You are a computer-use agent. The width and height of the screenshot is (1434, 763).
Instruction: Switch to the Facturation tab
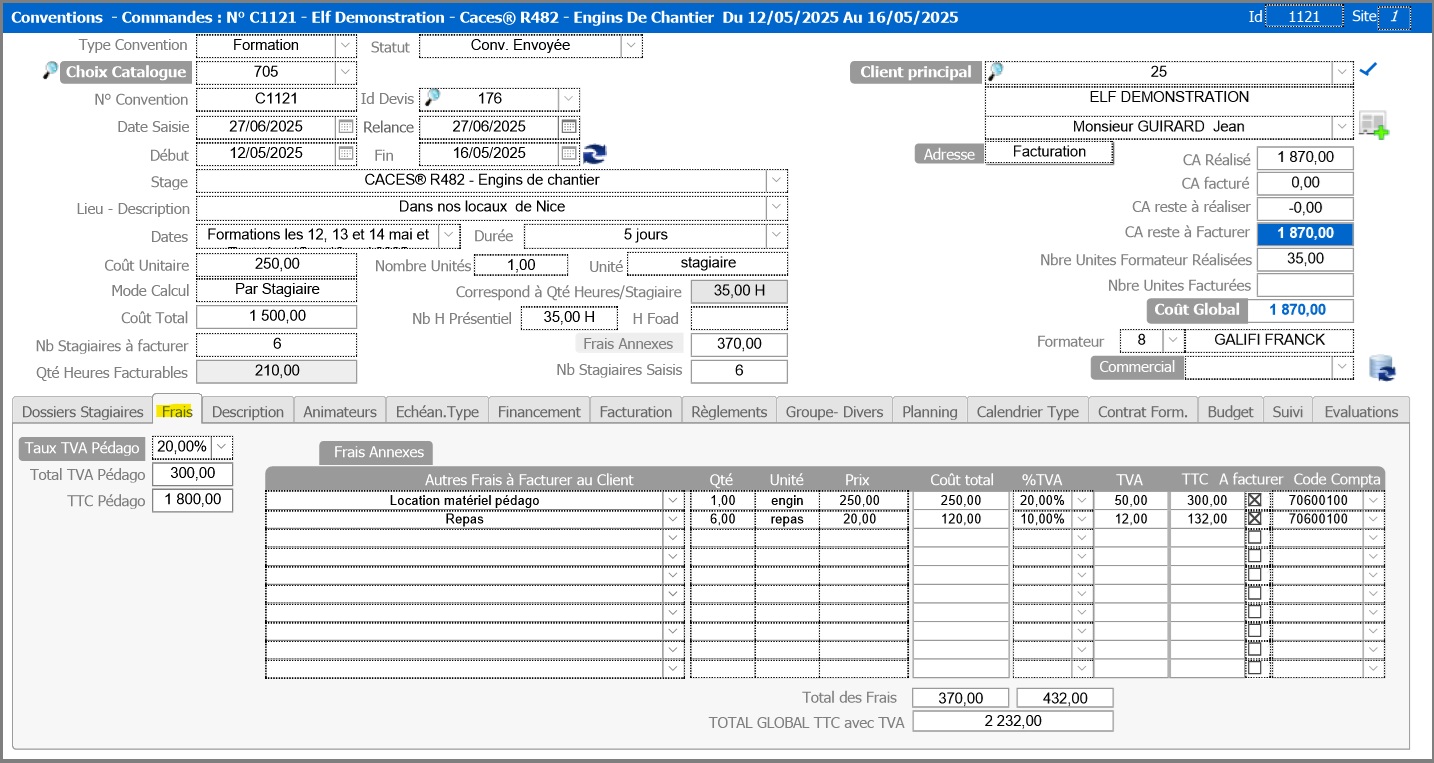click(636, 411)
